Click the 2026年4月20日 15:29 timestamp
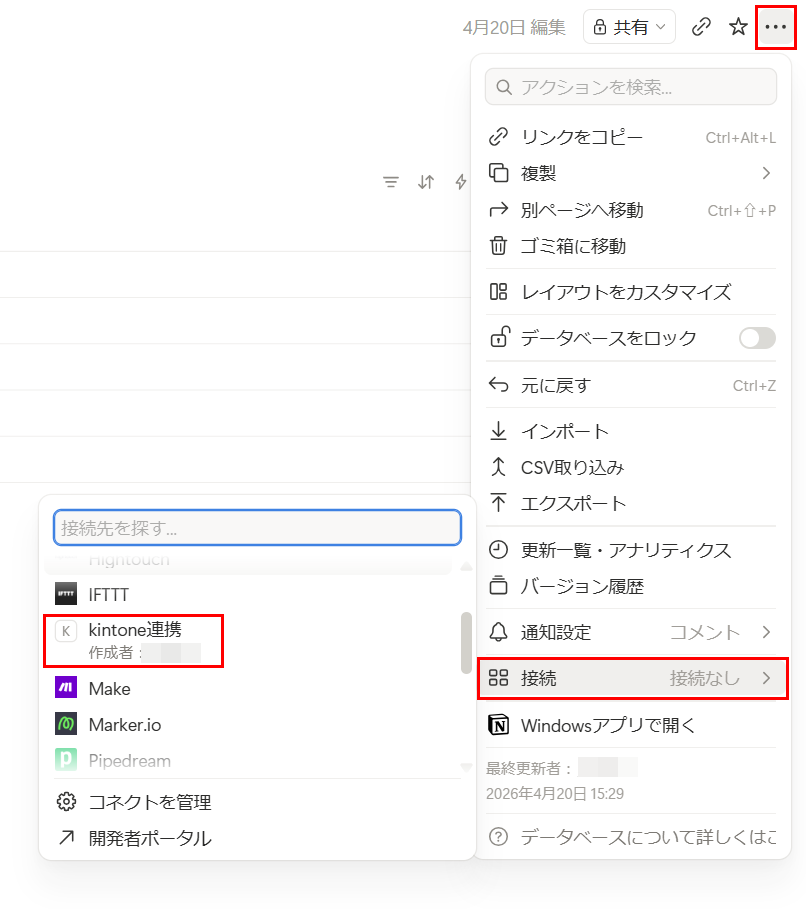The height and width of the screenshot is (909, 806). (x=555, y=794)
